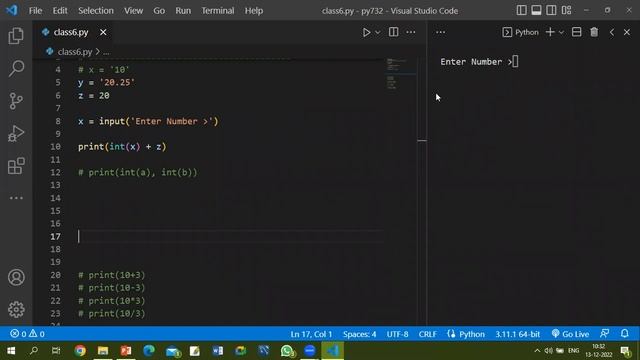Open the launch profile dropdown chevron
Image resolution: width=640 pixels, height=360 pixels.
[x=561, y=32]
